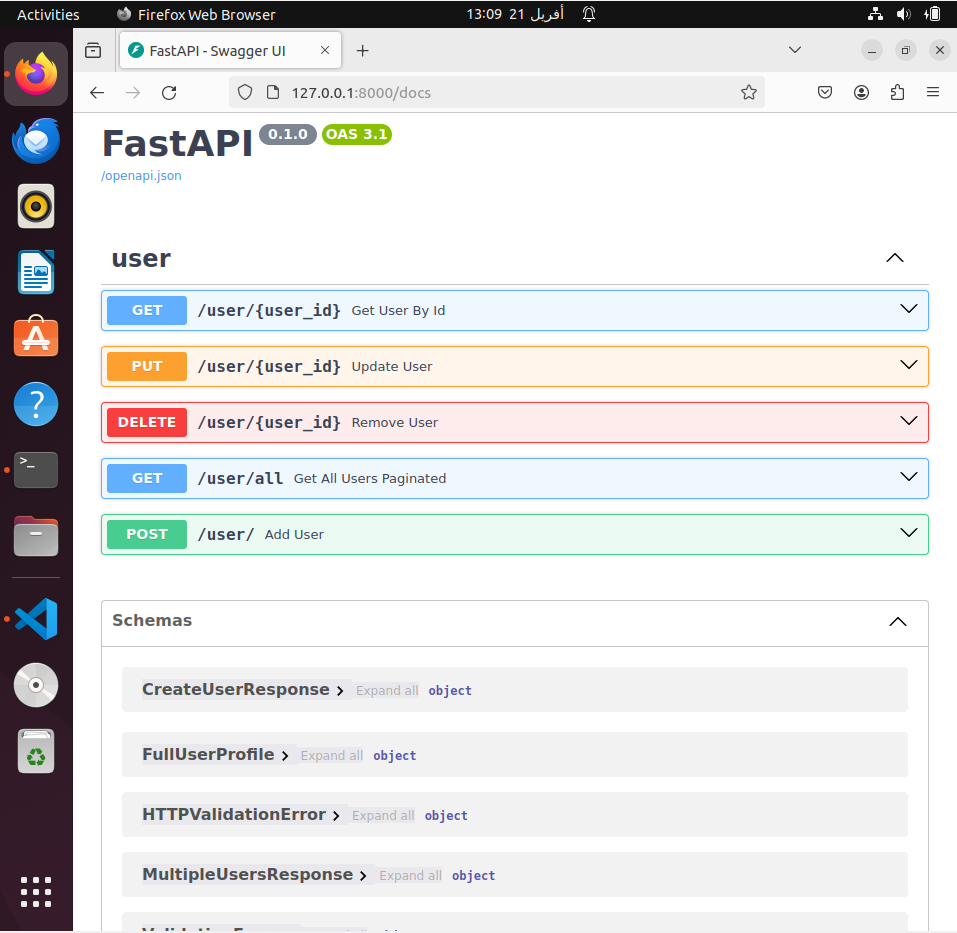Screen dimensions: 957x933
Task: Click the tracking protection shield icon
Action: pos(245,93)
